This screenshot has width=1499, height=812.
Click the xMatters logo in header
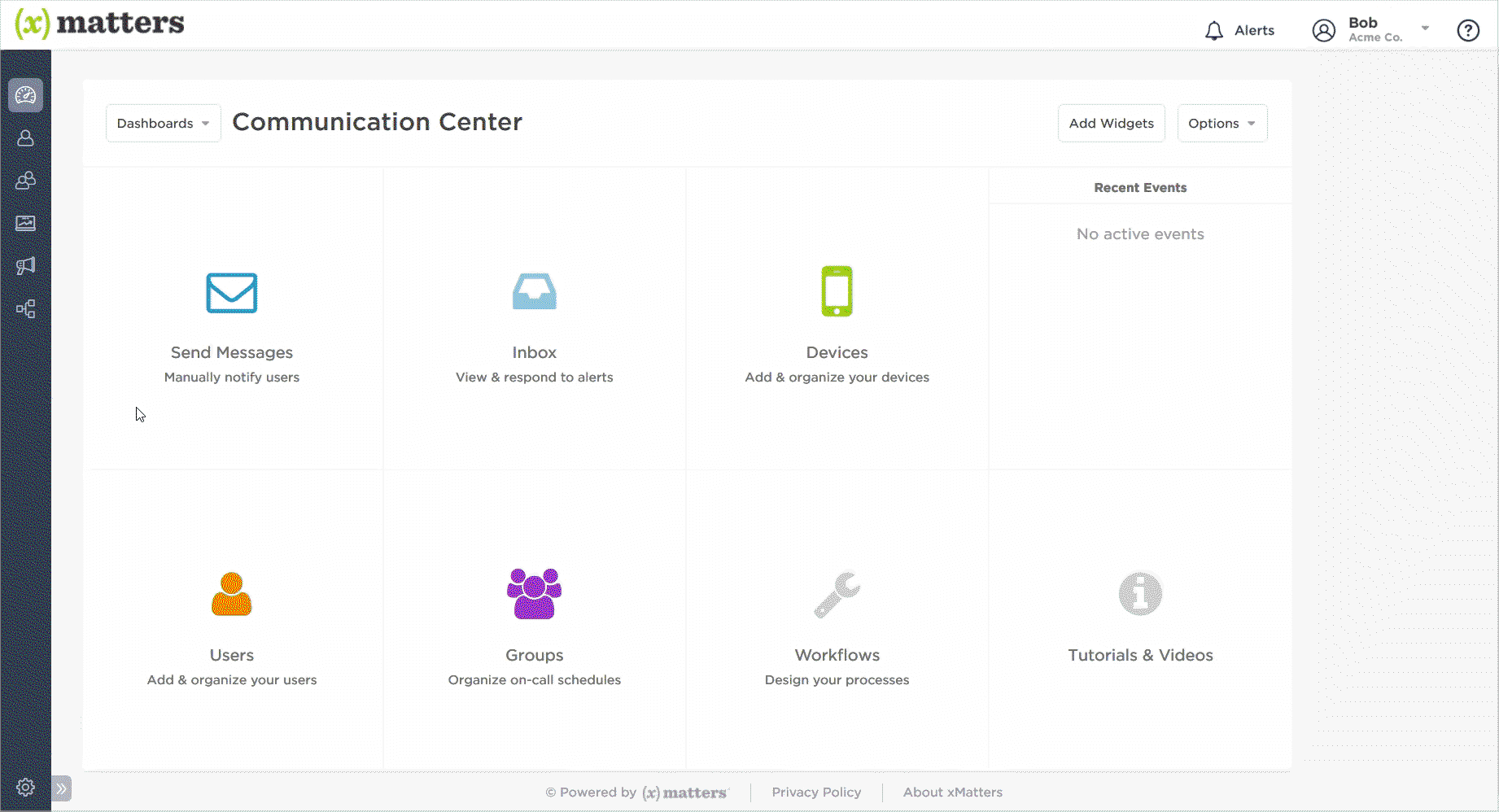(x=99, y=24)
